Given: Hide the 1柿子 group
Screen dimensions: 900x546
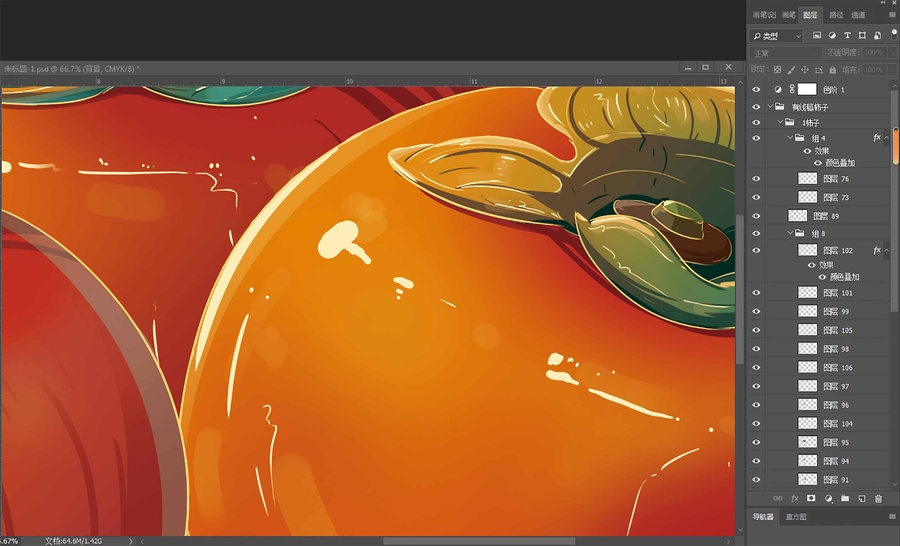Looking at the screenshot, I should click(x=756, y=122).
